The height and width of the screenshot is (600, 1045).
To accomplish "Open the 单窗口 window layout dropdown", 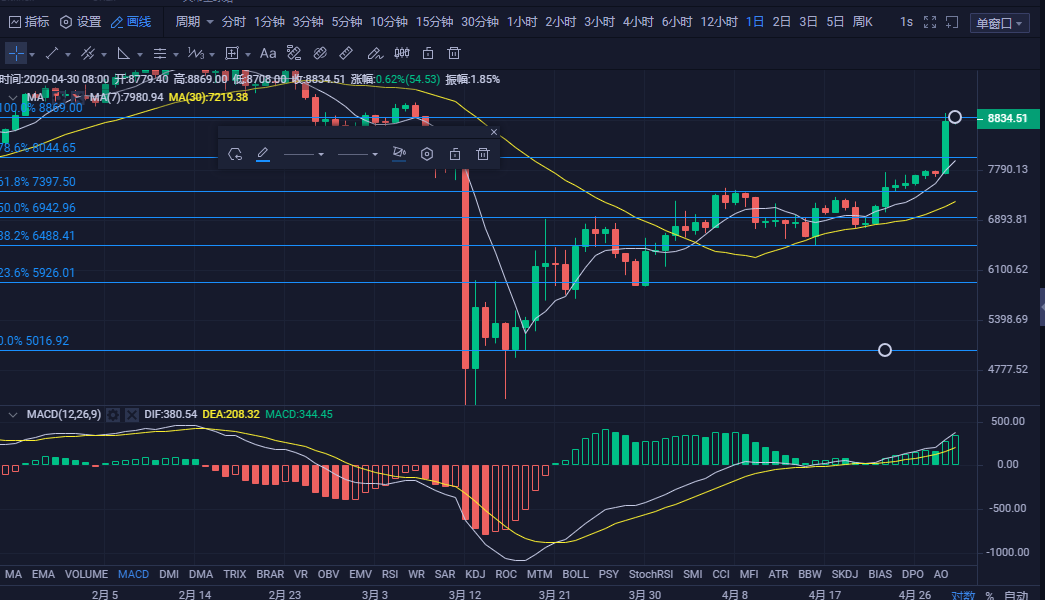I will click(1000, 23).
